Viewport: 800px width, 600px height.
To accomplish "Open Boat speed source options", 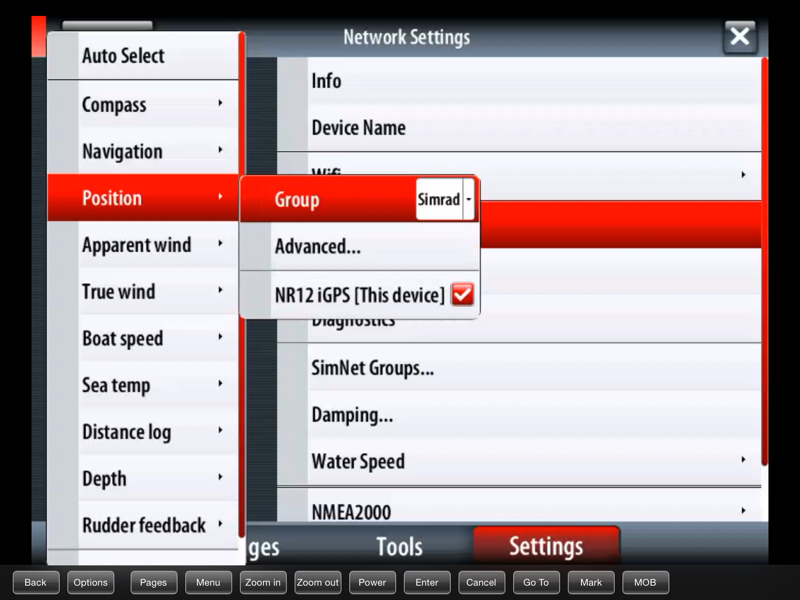I will point(143,338).
